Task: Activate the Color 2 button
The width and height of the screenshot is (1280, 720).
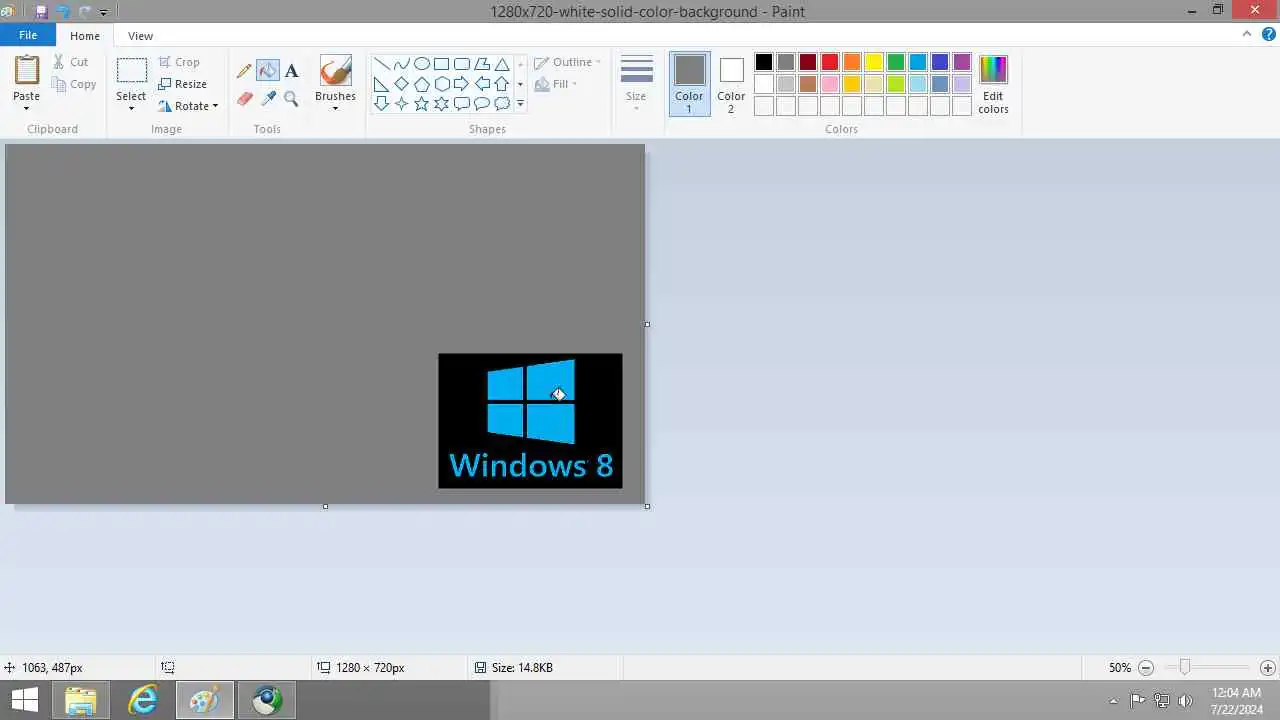Action: [x=731, y=84]
